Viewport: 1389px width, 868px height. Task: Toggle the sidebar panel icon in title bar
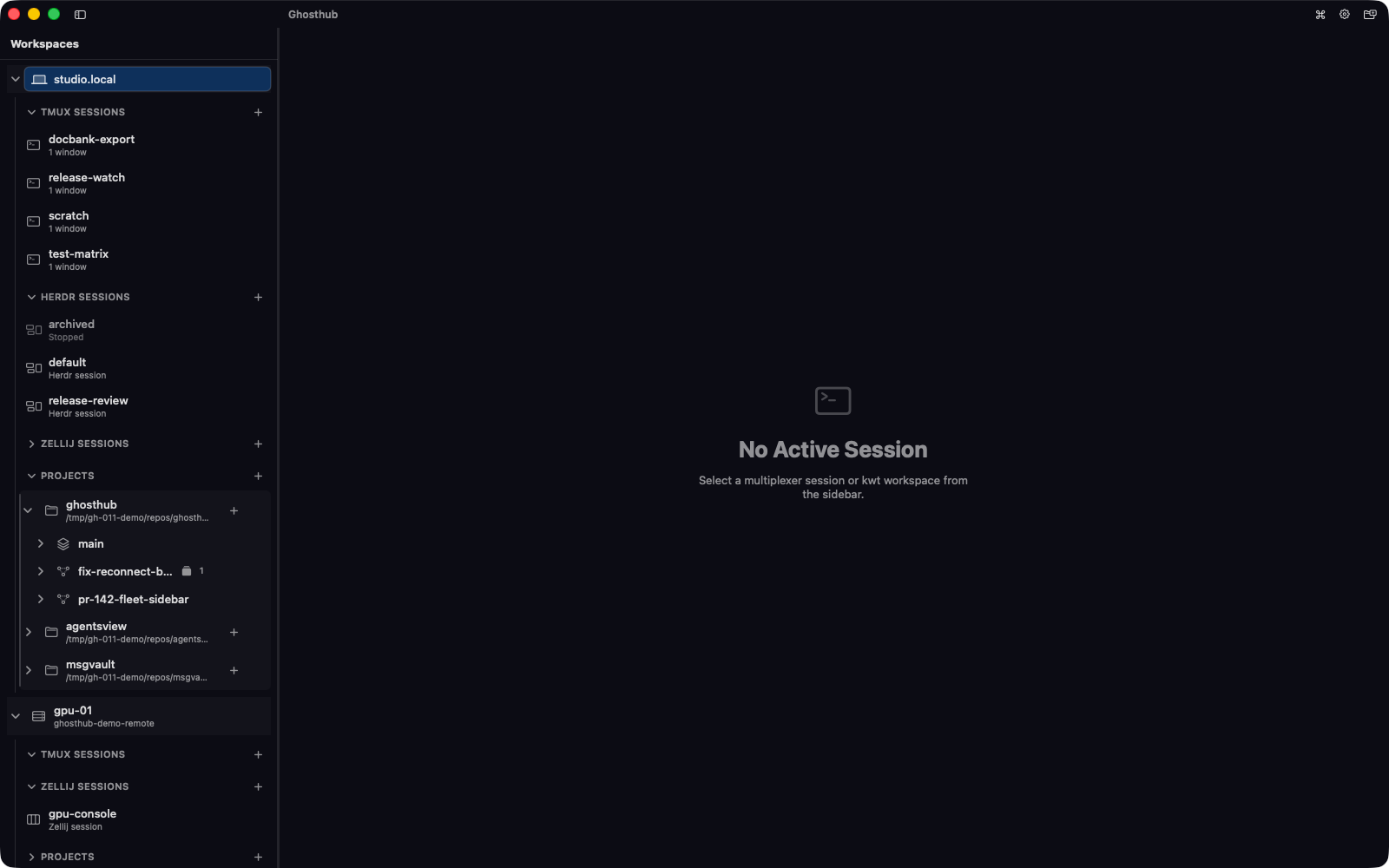coord(80,15)
